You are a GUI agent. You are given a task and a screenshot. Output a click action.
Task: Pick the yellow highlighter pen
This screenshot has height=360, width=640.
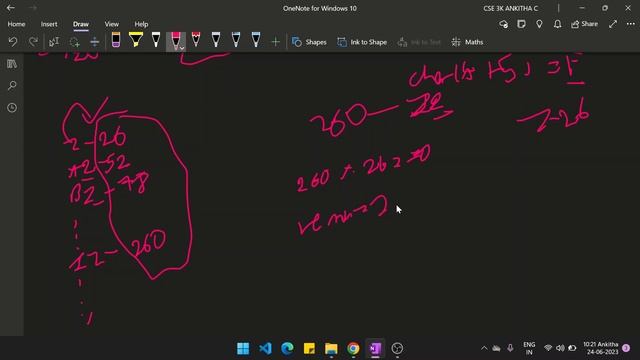point(136,40)
